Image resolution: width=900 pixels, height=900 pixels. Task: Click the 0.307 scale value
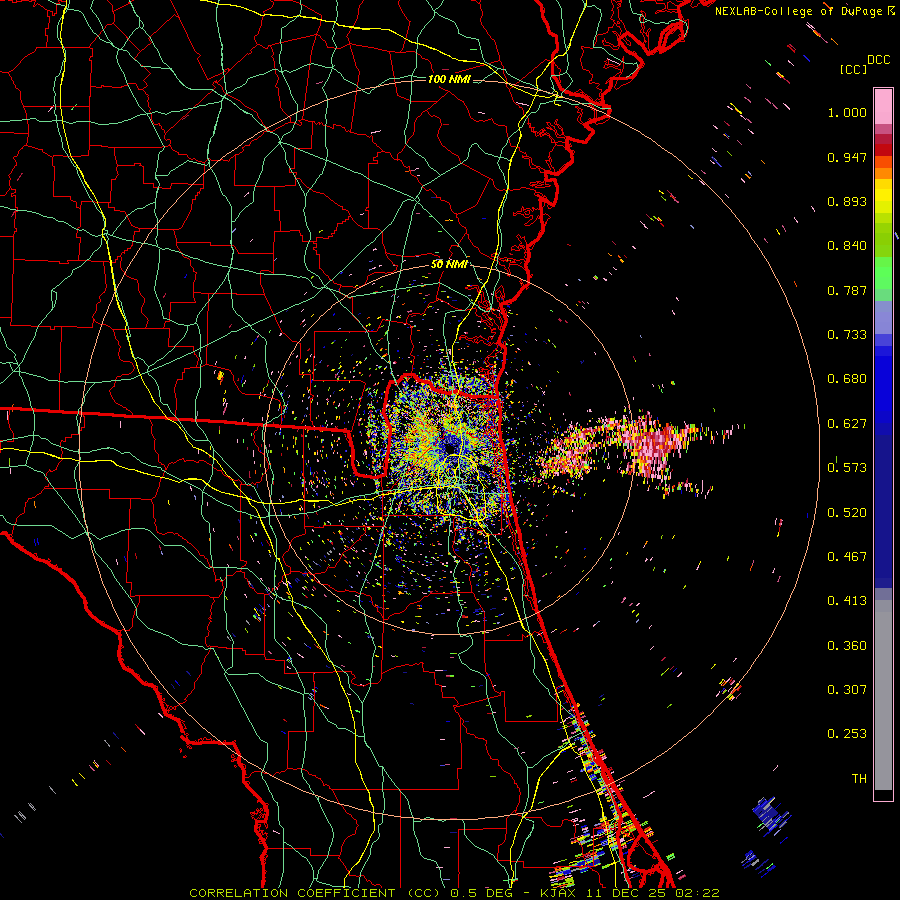847,690
